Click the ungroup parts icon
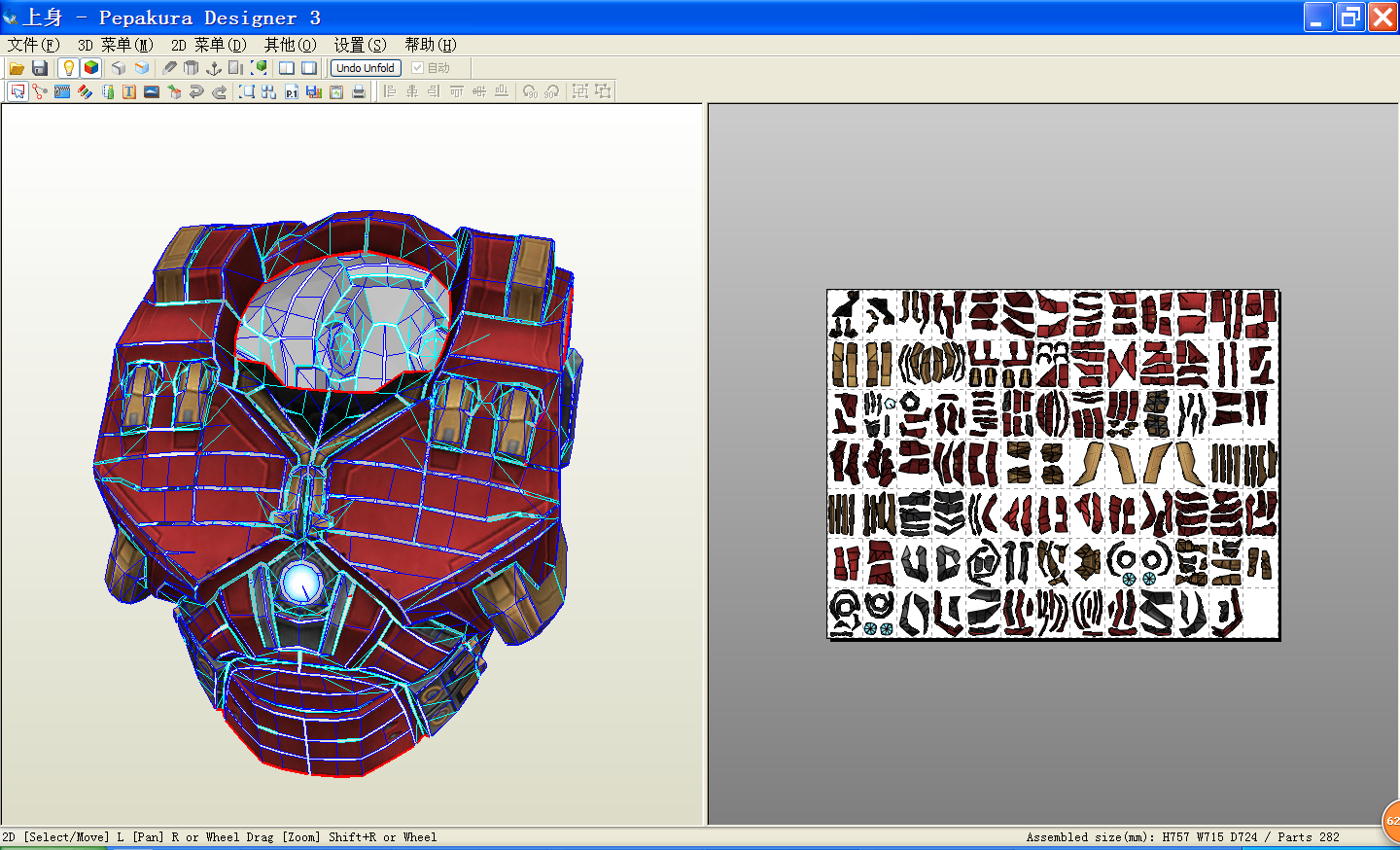The image size is (1400, 850). click(x=603, y=91)
